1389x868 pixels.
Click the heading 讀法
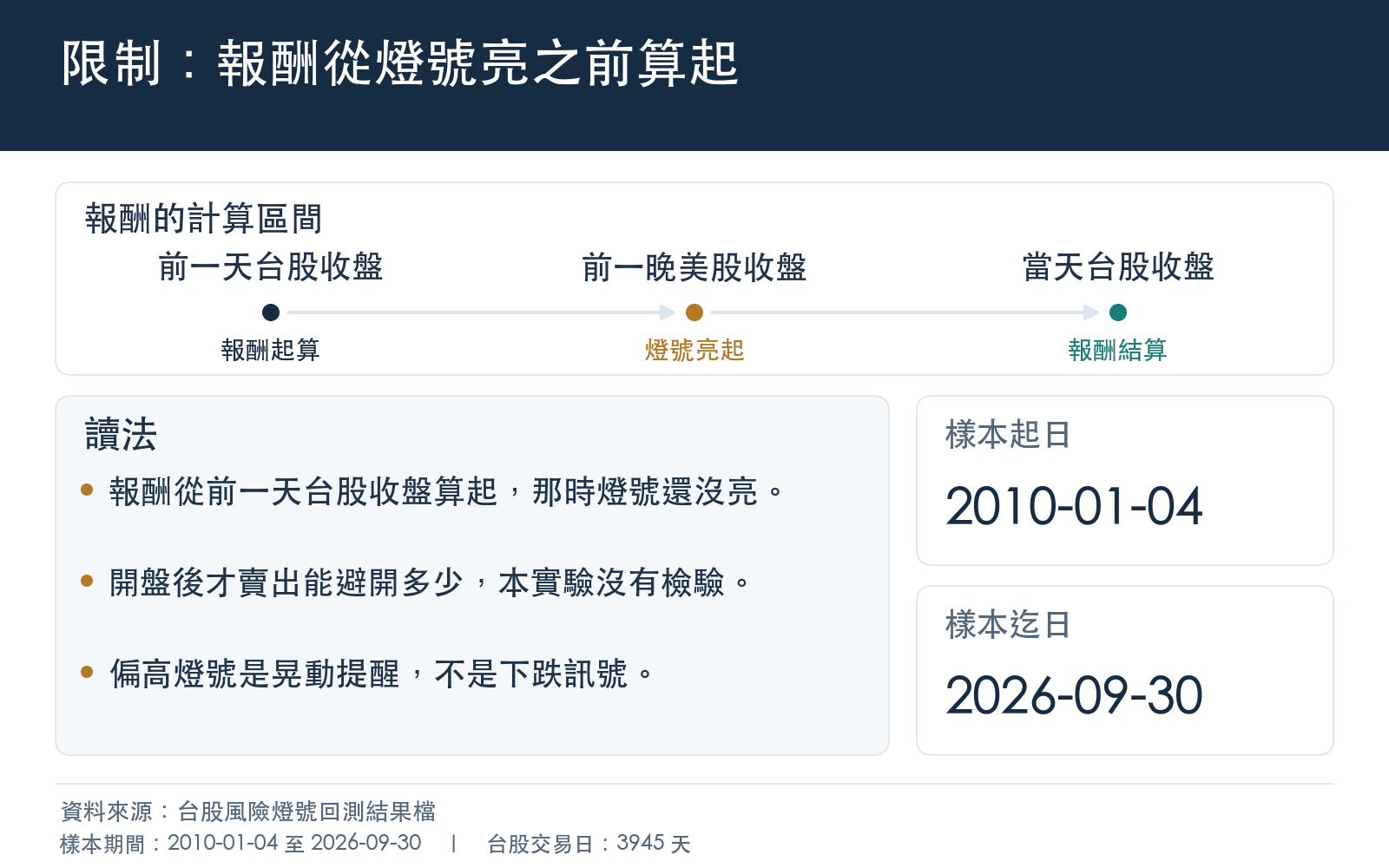(x=121, y=434)
